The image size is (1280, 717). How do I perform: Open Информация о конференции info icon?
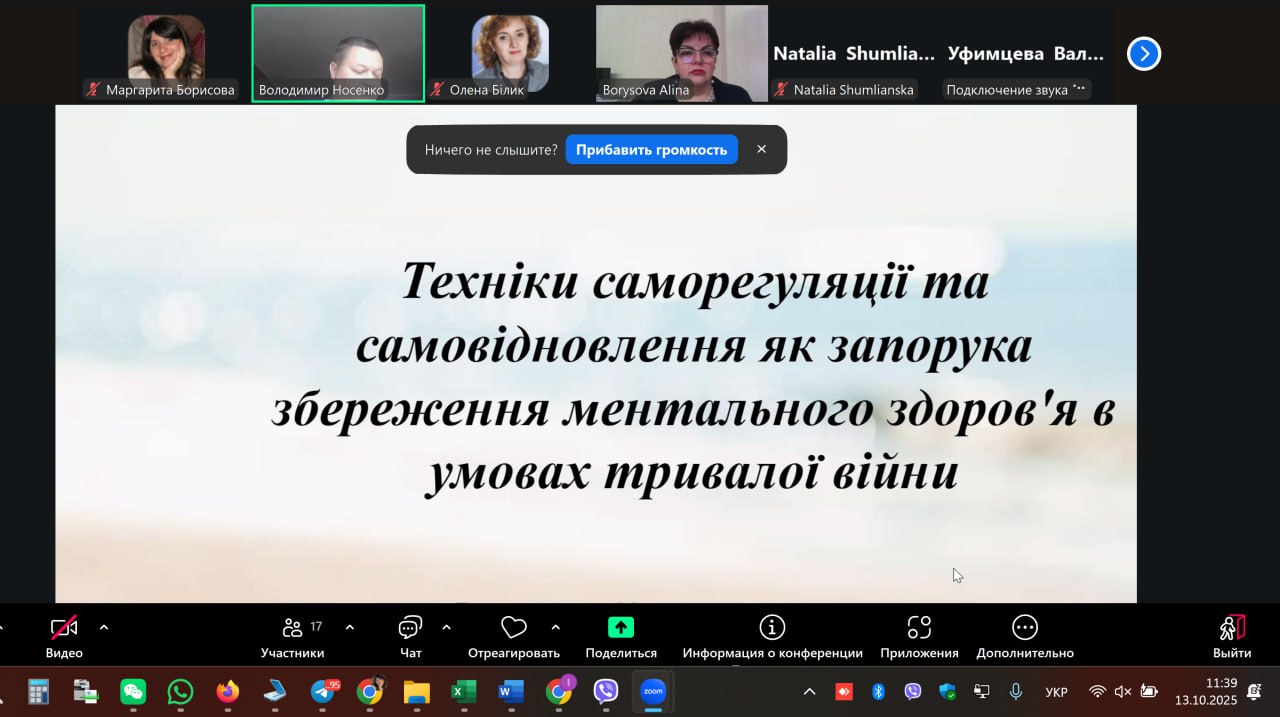coord(772,628)
